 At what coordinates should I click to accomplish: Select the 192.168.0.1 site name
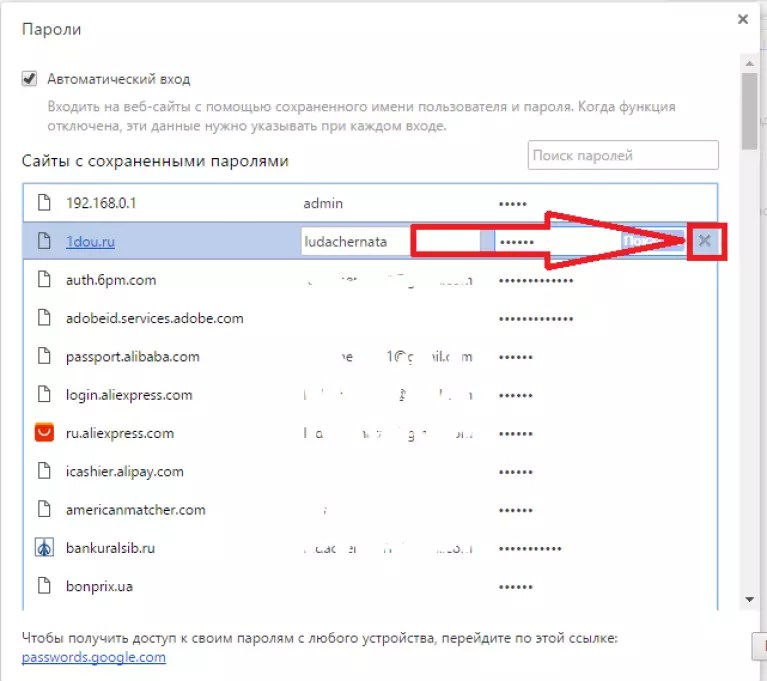click(101, 203)
